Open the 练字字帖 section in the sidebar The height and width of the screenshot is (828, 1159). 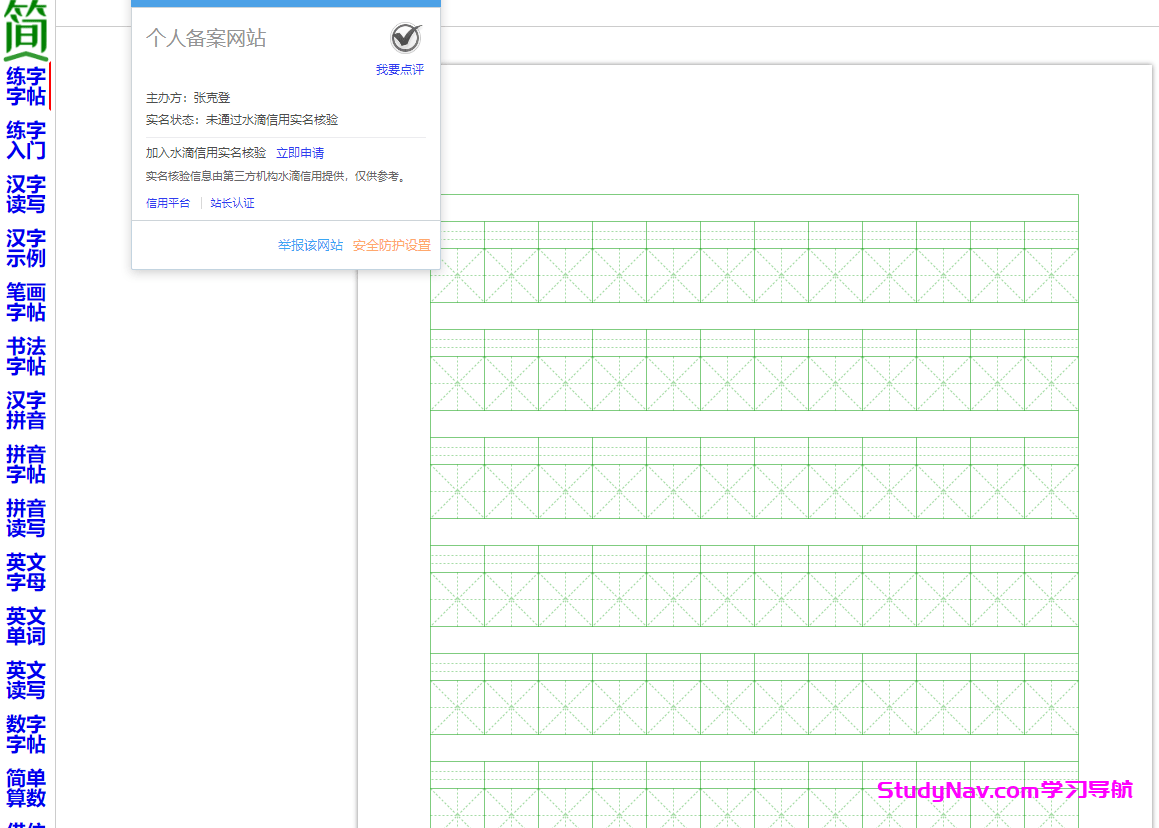(x=26, y=85)
